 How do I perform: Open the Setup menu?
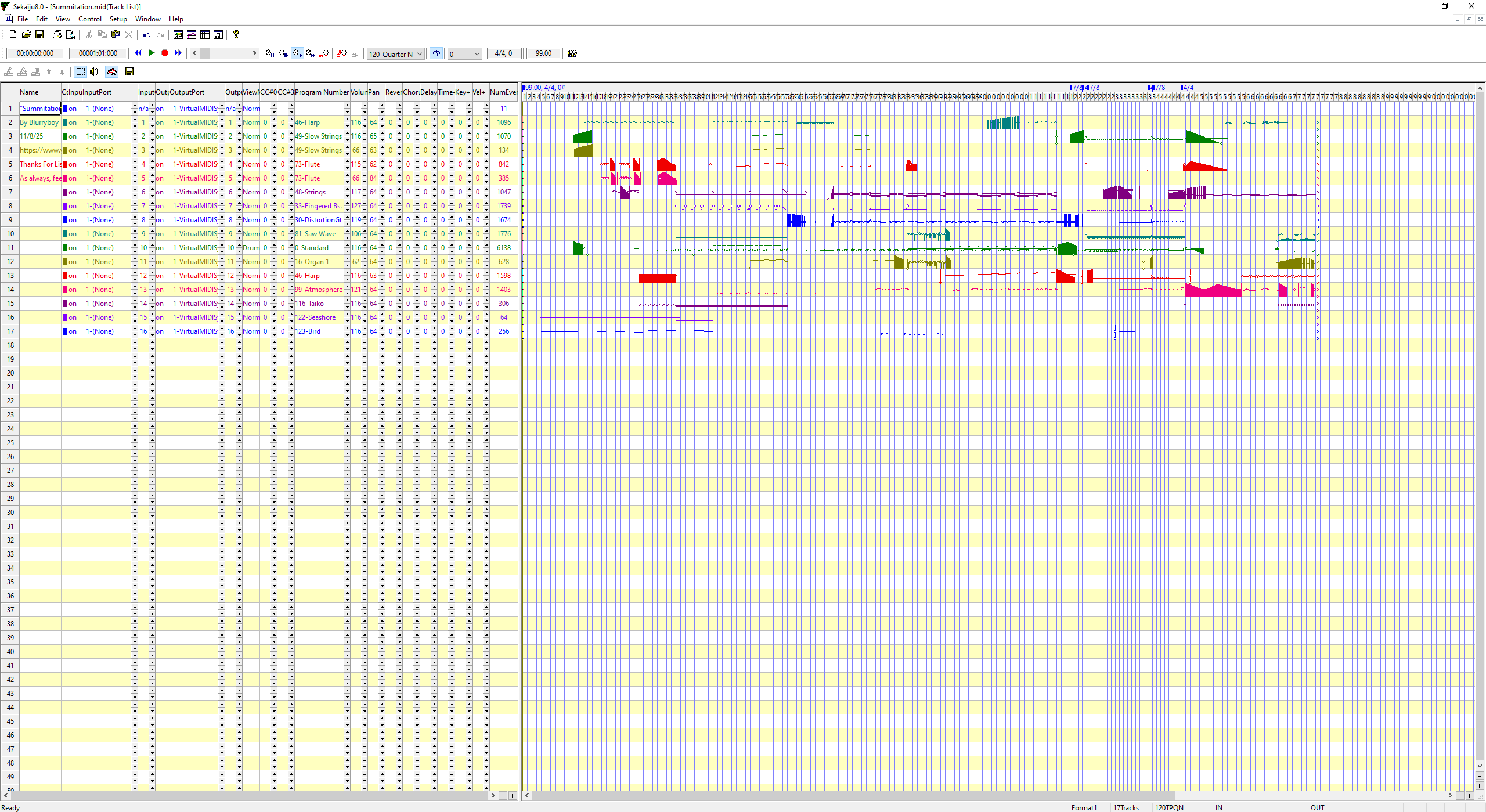pyautogui.click(x=118, y=19)
